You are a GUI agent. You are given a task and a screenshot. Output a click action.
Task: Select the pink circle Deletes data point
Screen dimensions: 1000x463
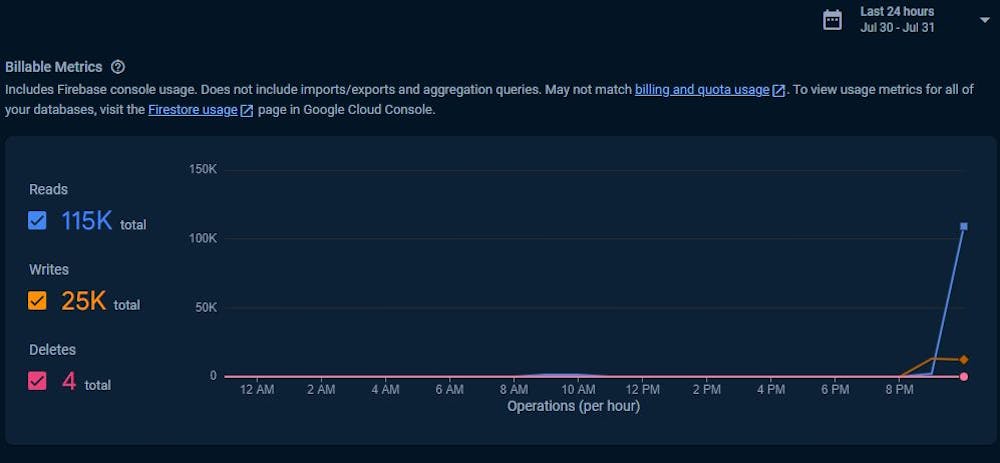pyautogui.click(x=964, y=377)
